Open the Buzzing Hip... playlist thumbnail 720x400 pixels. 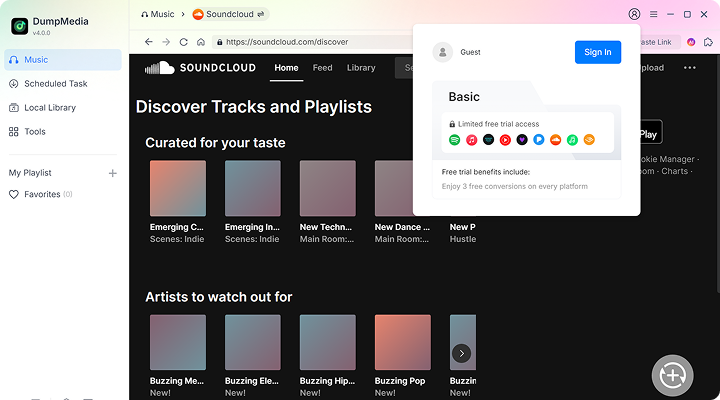(x=327, y=342)
